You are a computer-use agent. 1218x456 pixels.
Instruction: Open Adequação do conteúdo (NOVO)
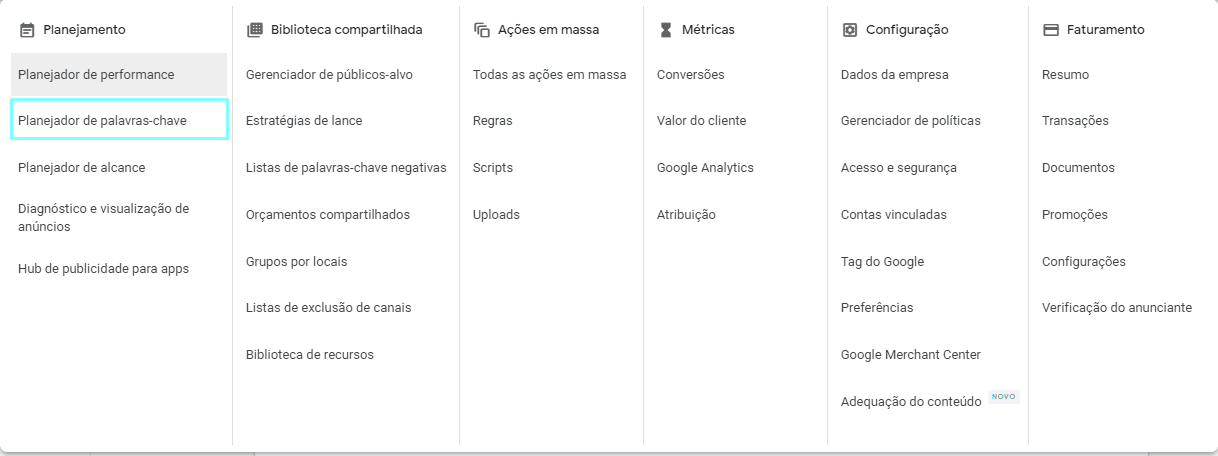click(x=911, y=402)
